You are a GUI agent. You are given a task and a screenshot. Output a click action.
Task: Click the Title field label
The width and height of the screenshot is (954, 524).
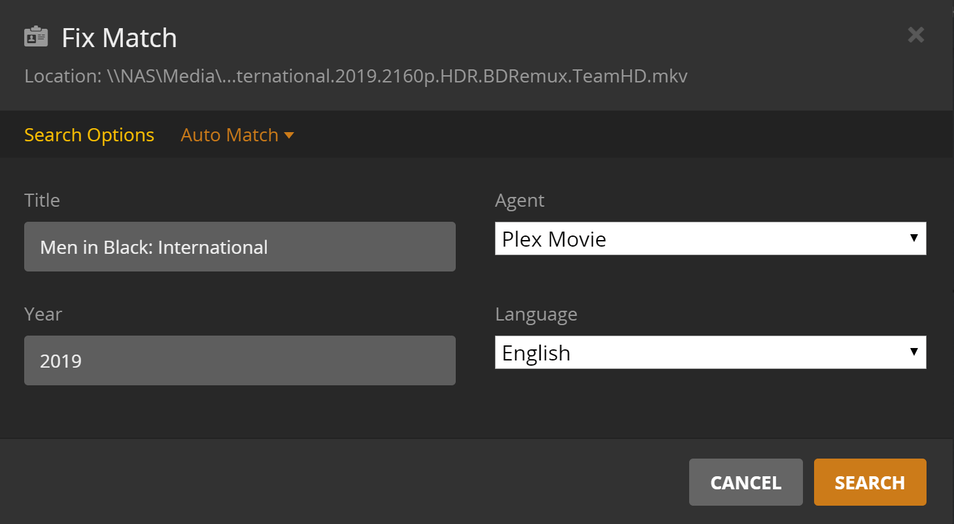42,201
